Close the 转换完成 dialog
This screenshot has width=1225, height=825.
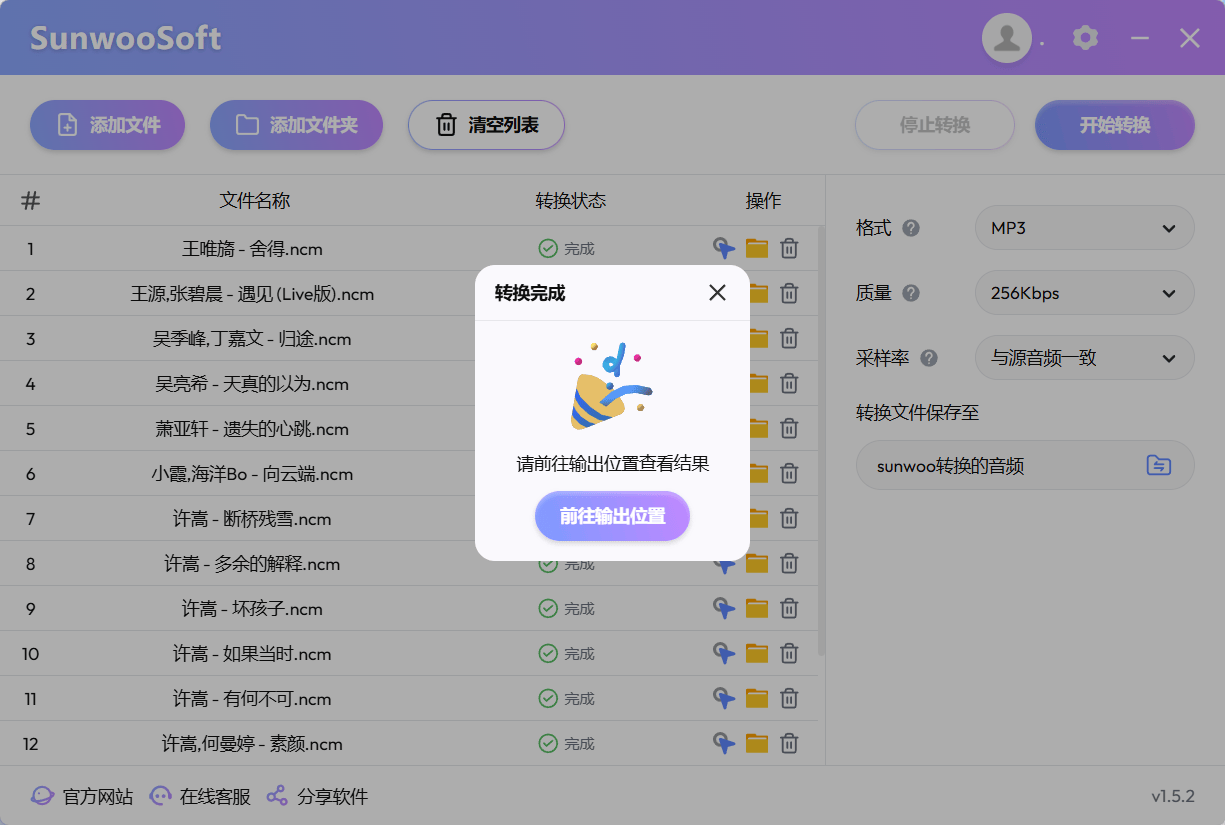[x=717, y=292]
